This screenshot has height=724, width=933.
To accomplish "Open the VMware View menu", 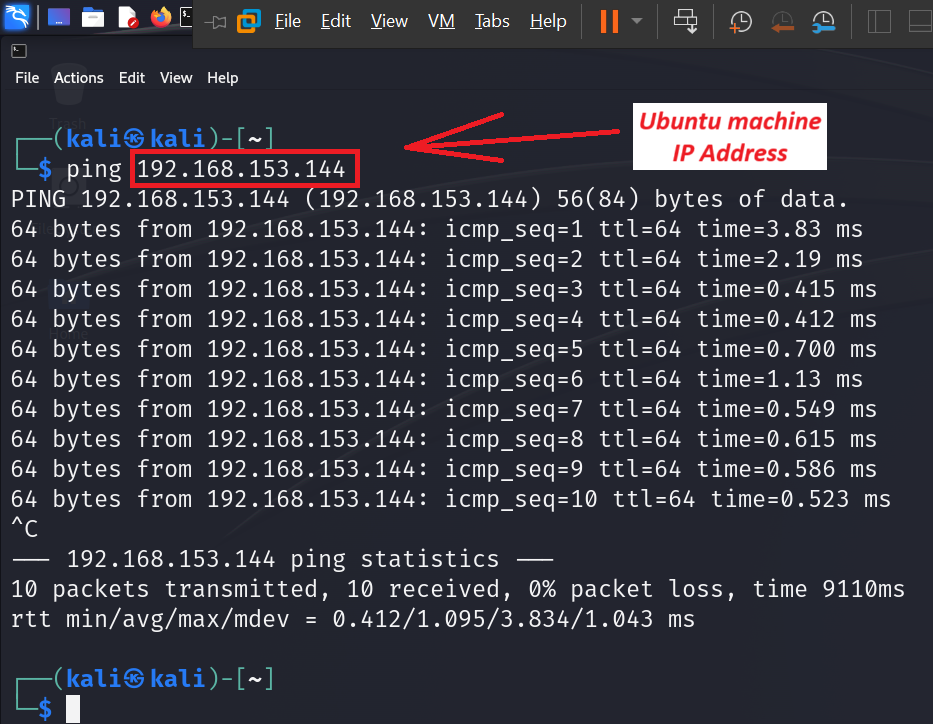I will 389,21.
